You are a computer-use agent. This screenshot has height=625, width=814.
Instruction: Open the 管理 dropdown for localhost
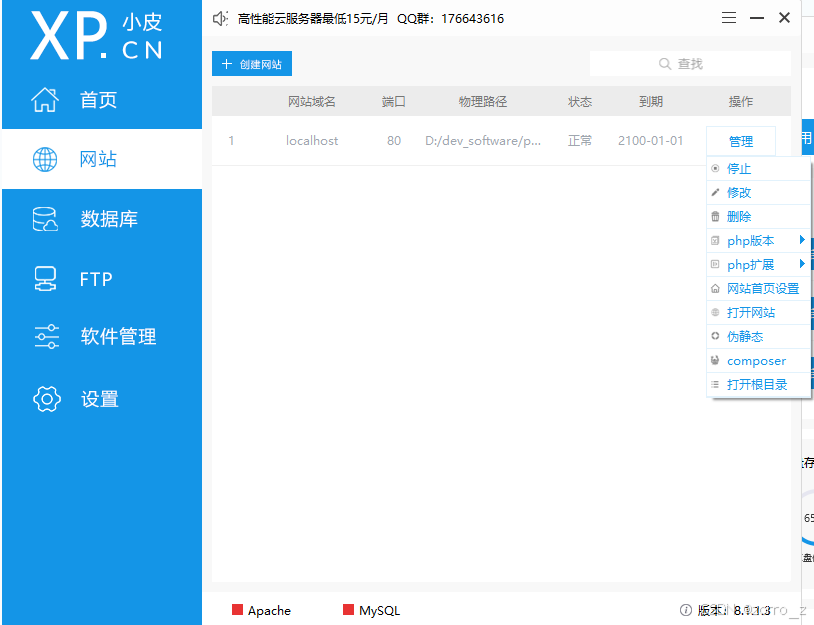(741, 141)
